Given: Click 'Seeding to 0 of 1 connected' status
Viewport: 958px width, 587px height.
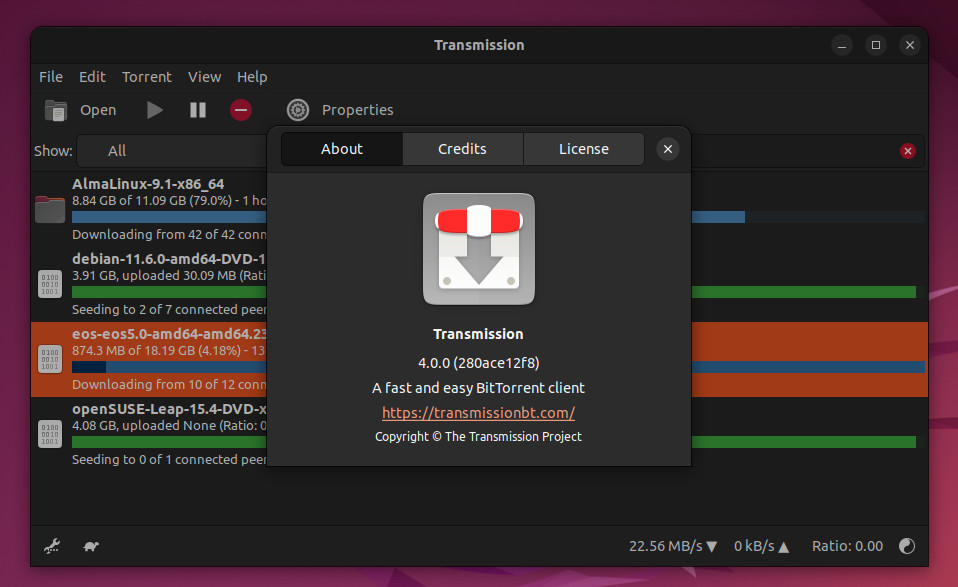Looking at the screenshot, I should pyautogui.click(x=169, y=460).
